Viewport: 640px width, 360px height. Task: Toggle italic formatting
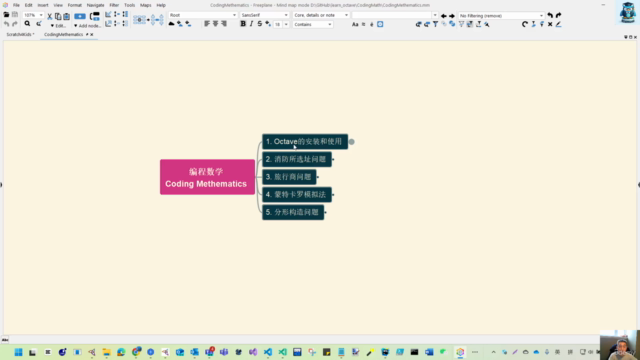tap(251, 24)
